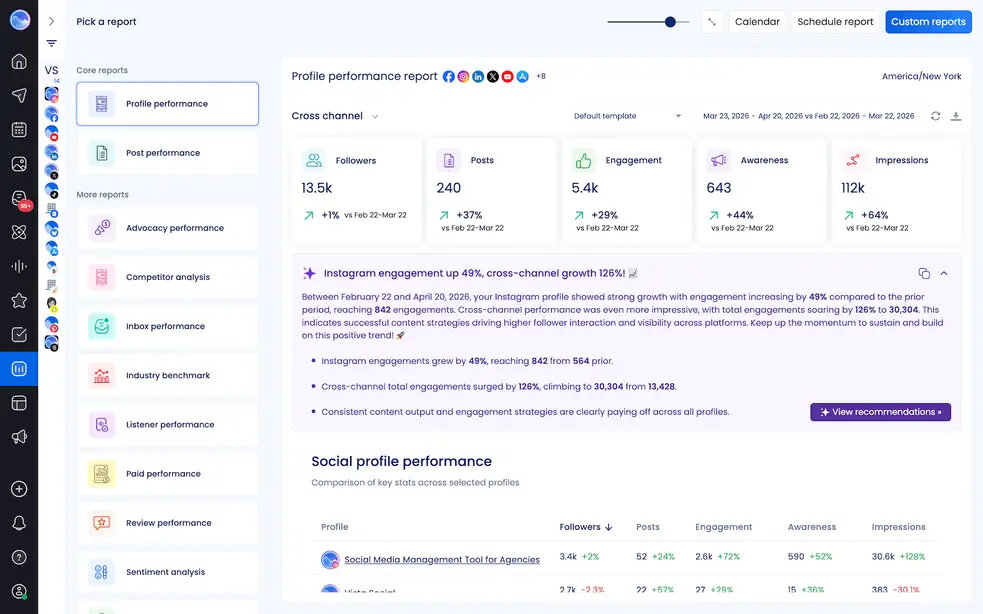
Task: Select the Listening audio-waves icon
Action: pos(20,264)
